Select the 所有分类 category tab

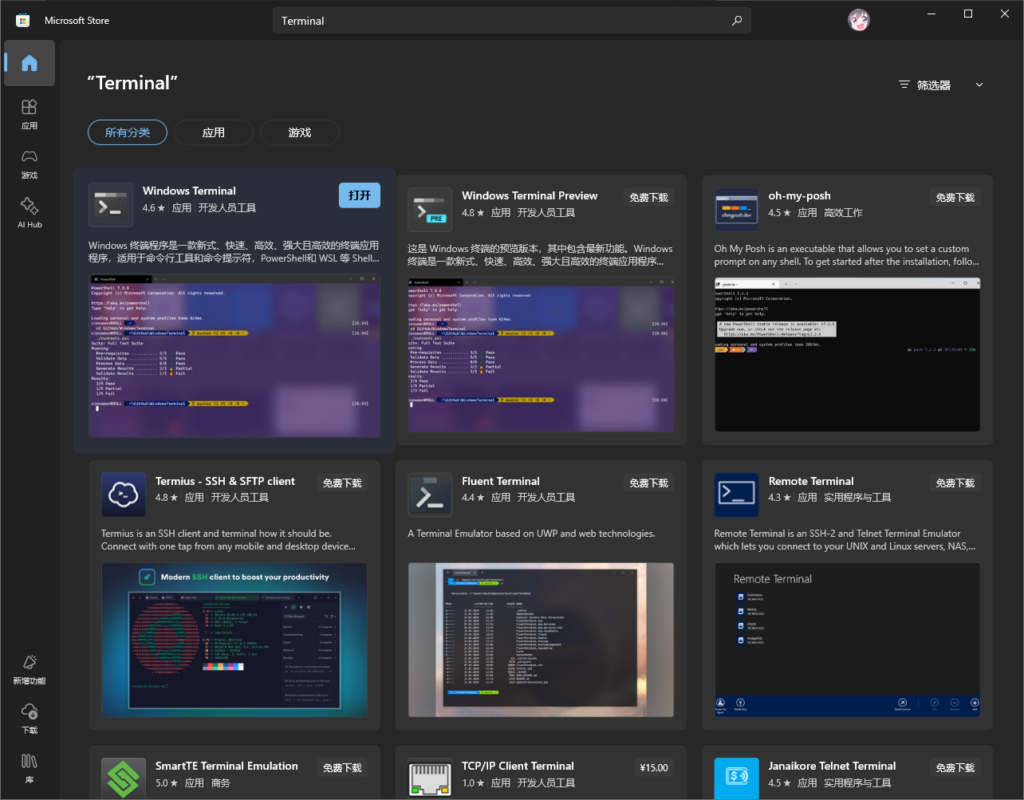(x=127, y=133)
